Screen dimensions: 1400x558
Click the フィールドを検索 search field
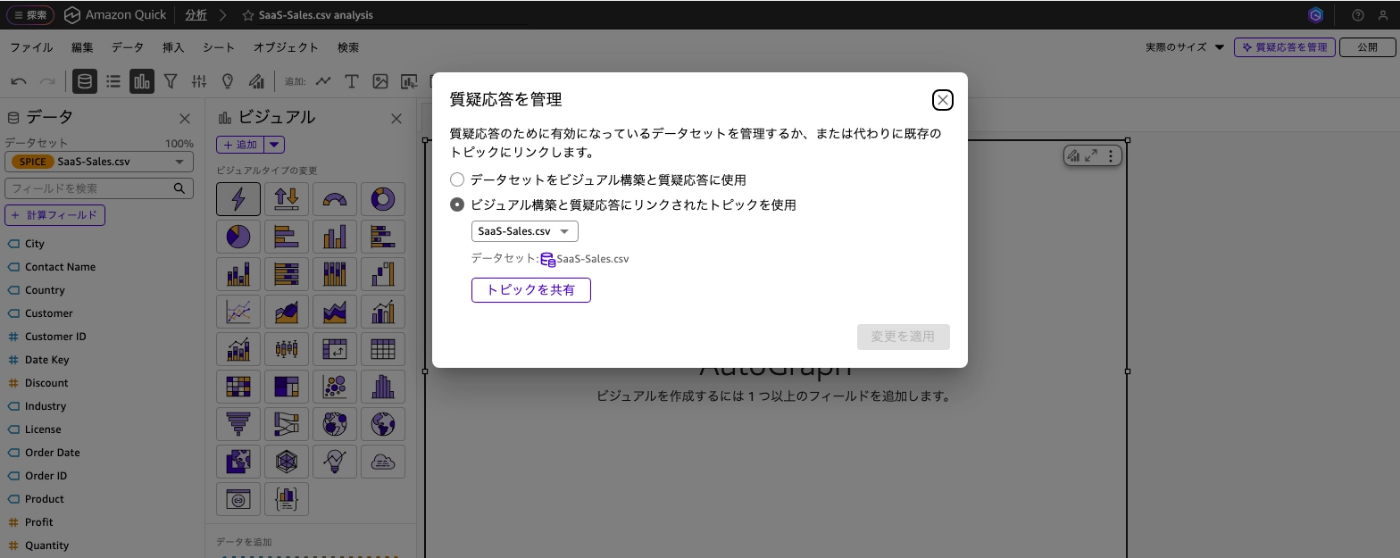99,188
